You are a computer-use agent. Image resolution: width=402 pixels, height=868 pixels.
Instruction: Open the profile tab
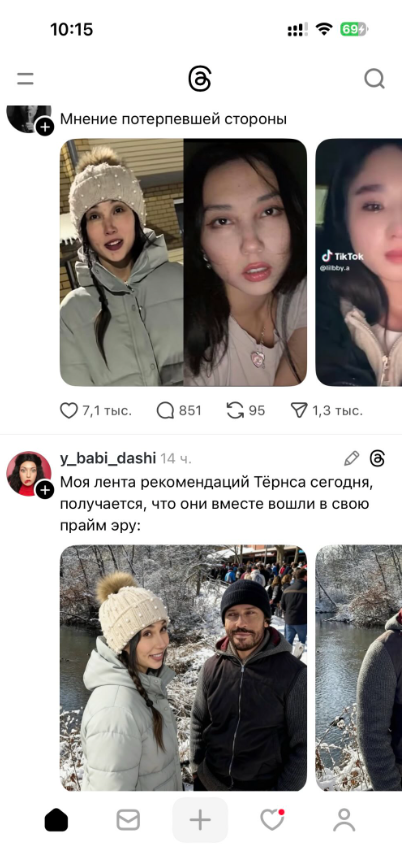click(344, 820)
